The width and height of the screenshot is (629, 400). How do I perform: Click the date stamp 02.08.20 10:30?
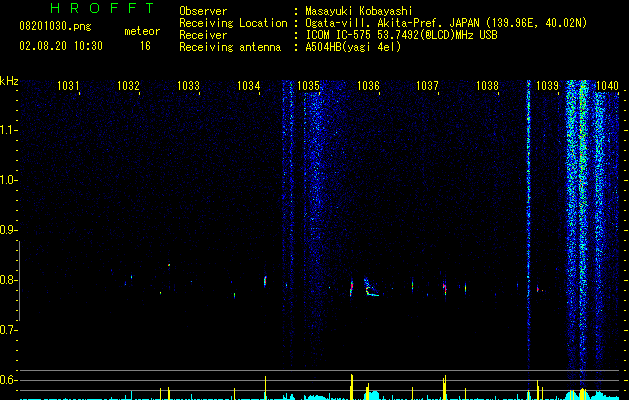(x=61, y=46)
